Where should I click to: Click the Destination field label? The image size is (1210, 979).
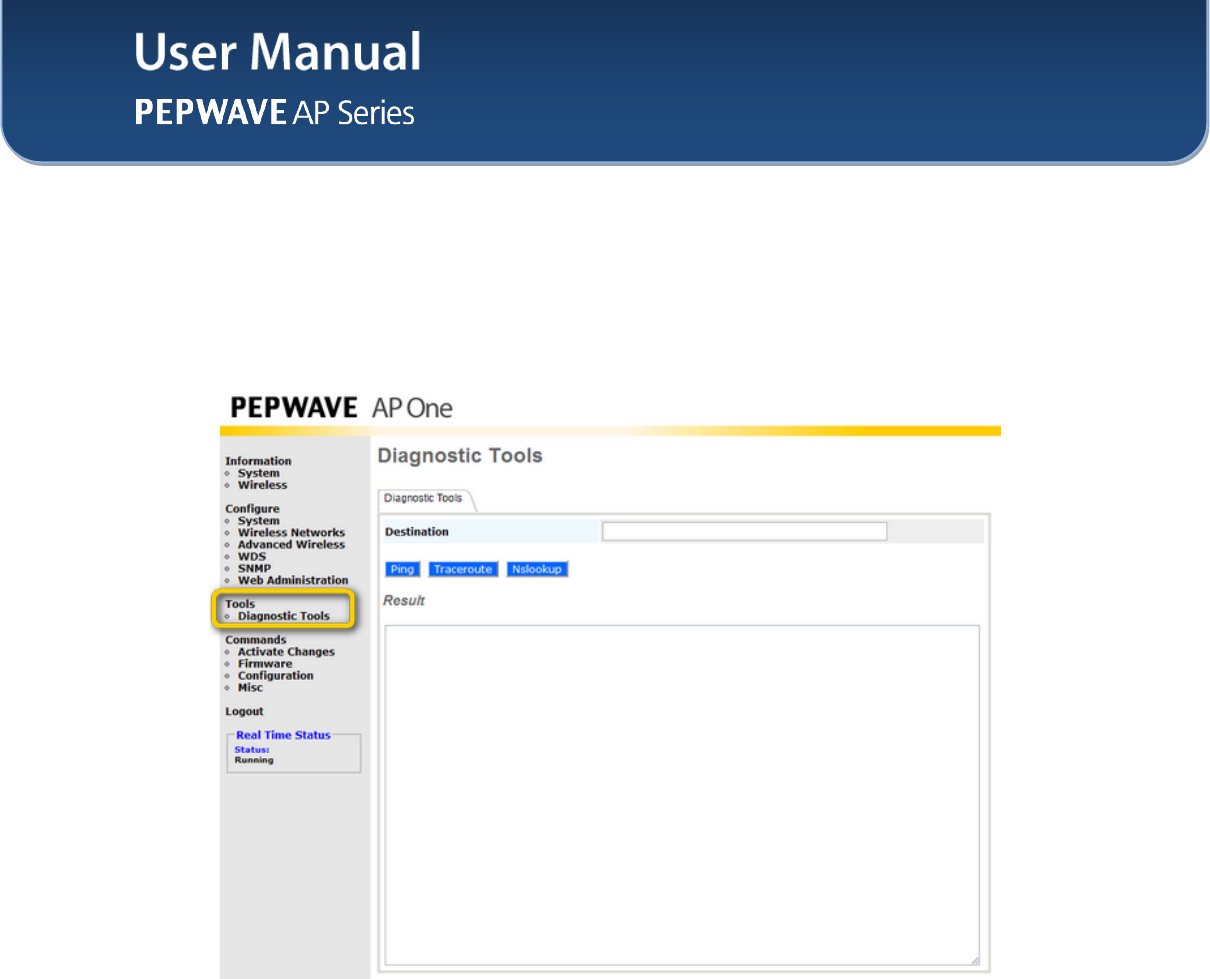pos(417,532)
